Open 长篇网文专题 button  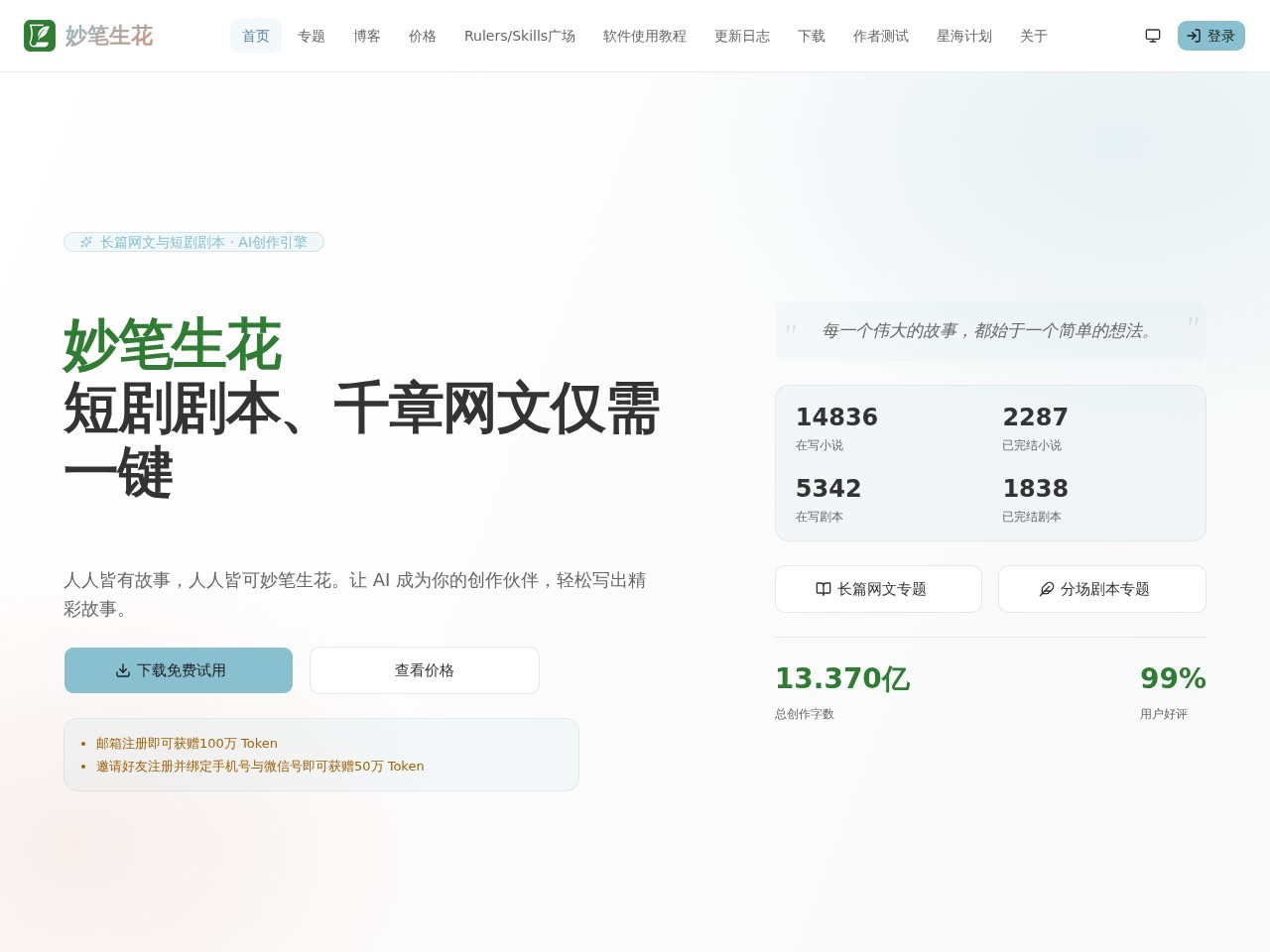pyautogui.click(x=878, y=589)
